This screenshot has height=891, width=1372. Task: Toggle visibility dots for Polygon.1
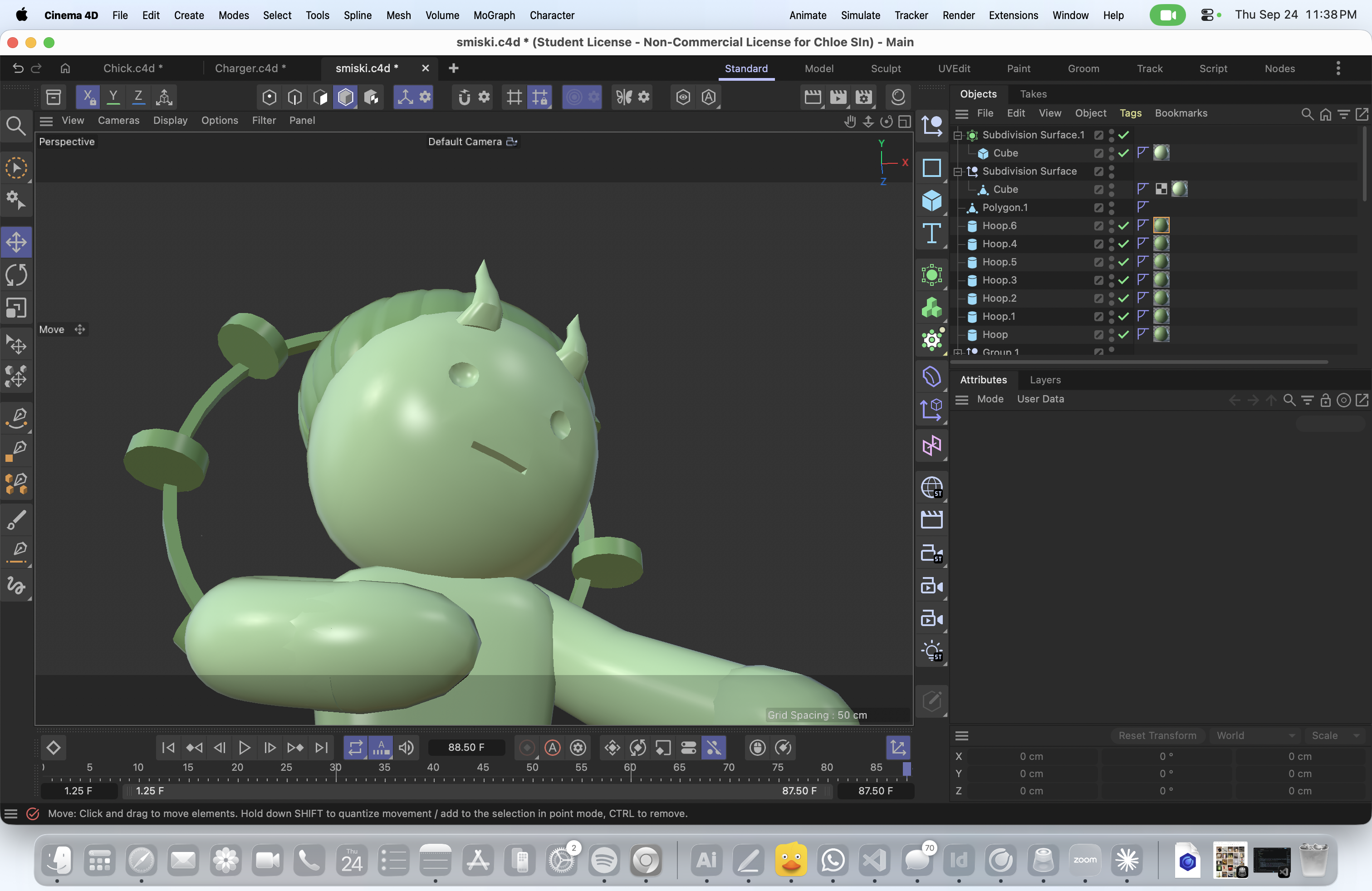[1112, 207]
